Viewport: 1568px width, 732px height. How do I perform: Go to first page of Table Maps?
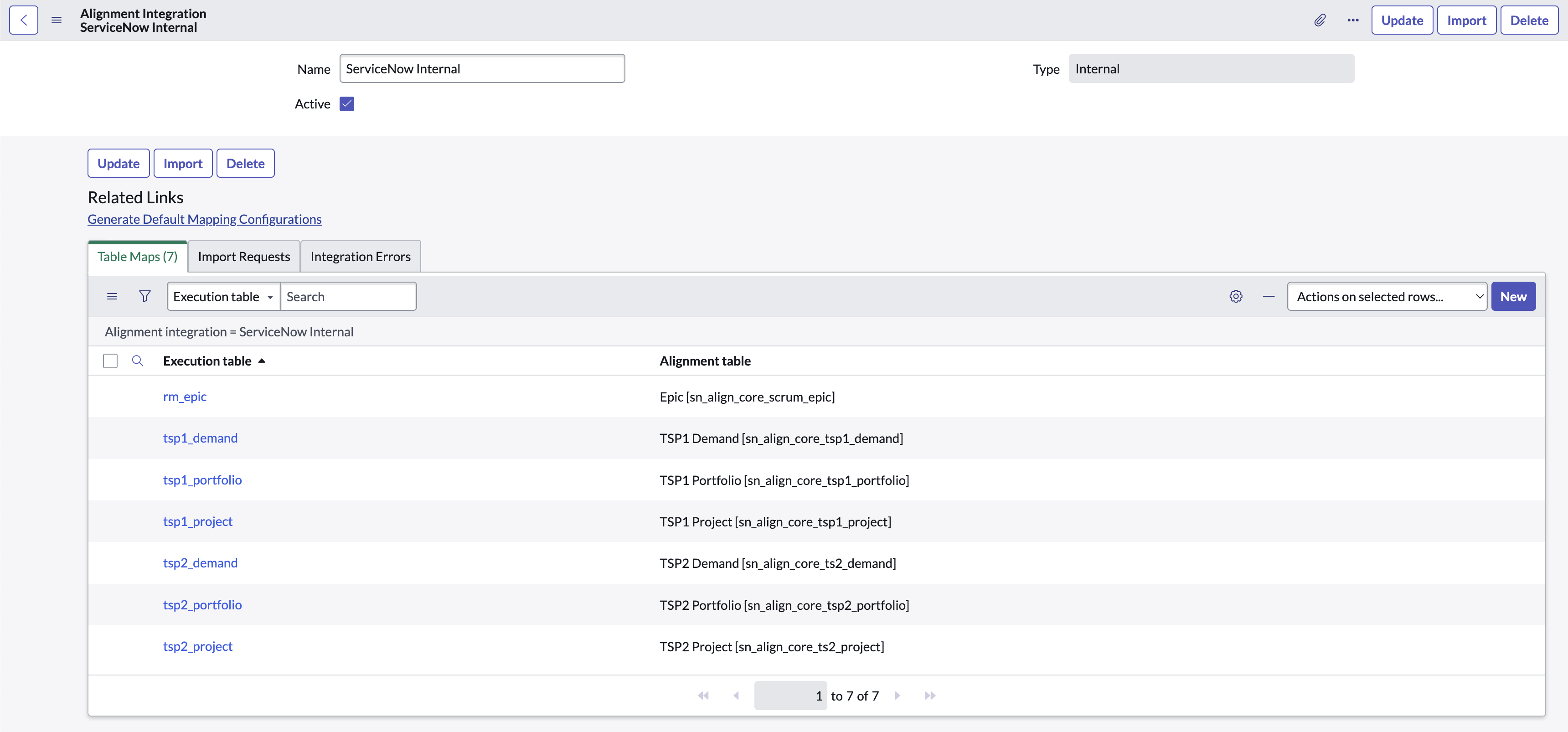pyautogui.click(x=703, y=696)
